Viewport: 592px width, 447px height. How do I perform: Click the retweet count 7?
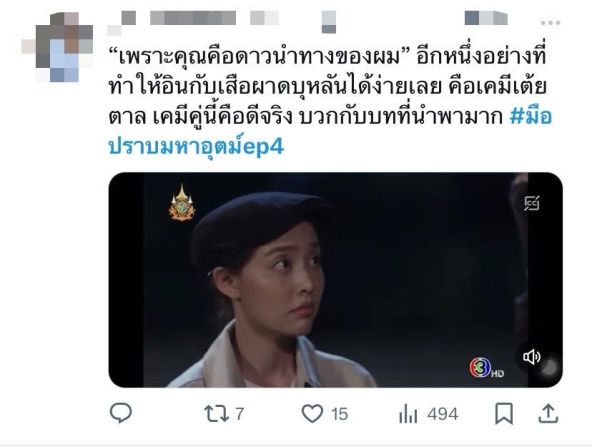pyautogui.click(x=239, y=414)
